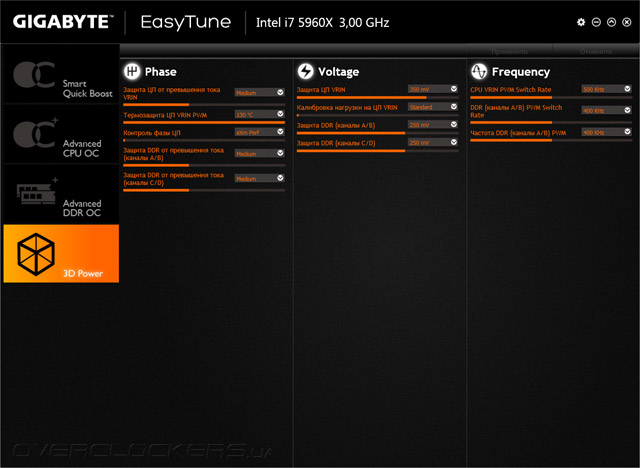640x468 pixels.
Task: Switch to the Advanced CPU OC tab
Action: 61,134
